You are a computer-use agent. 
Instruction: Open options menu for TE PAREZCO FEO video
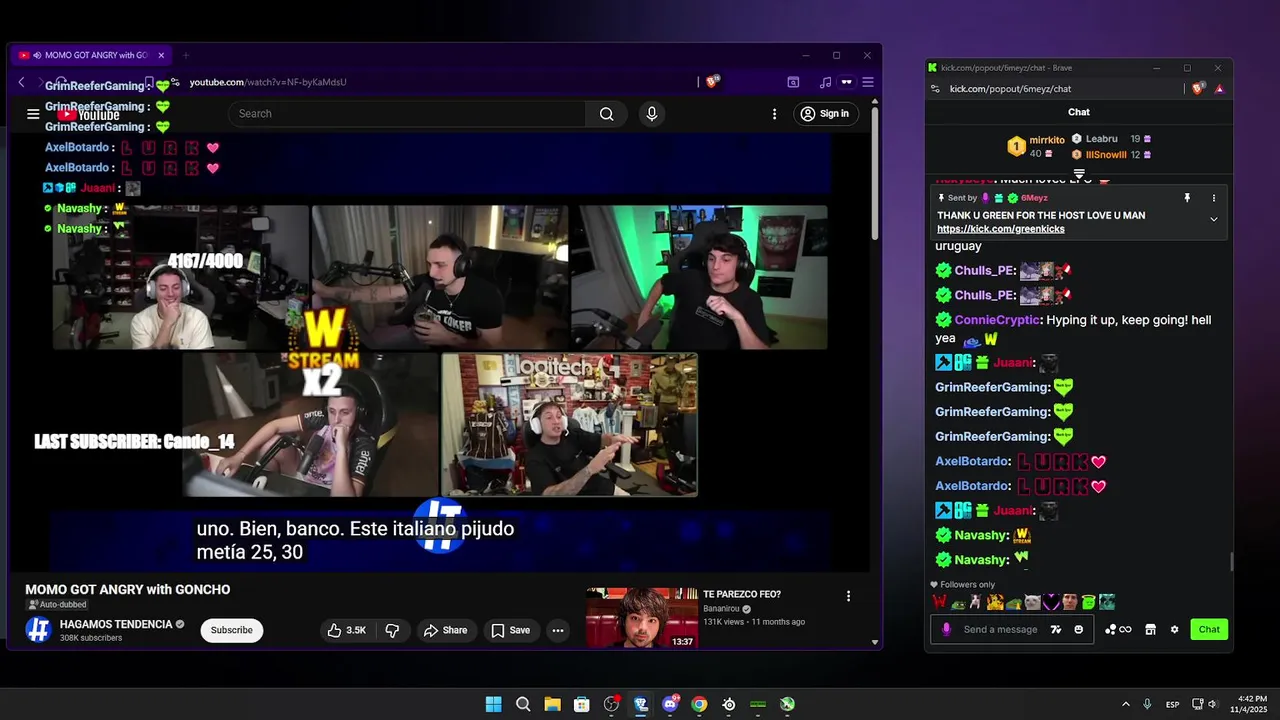pyautogui.click(x=848, y=596)
